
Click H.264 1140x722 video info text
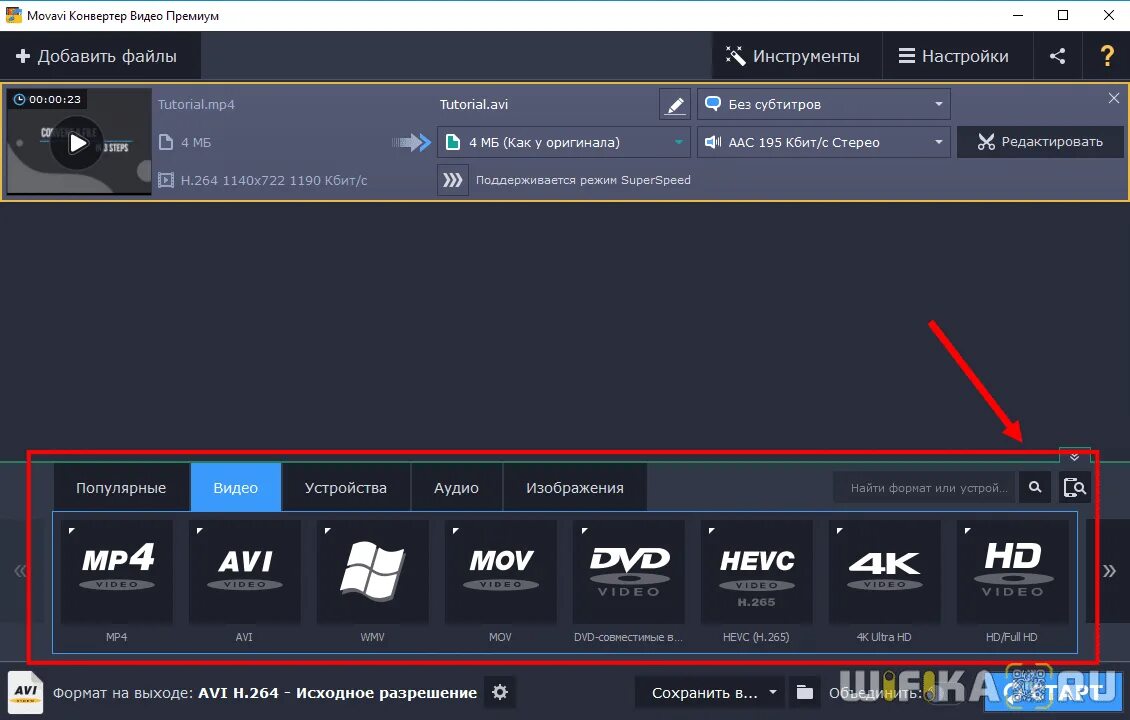[274, 180]
